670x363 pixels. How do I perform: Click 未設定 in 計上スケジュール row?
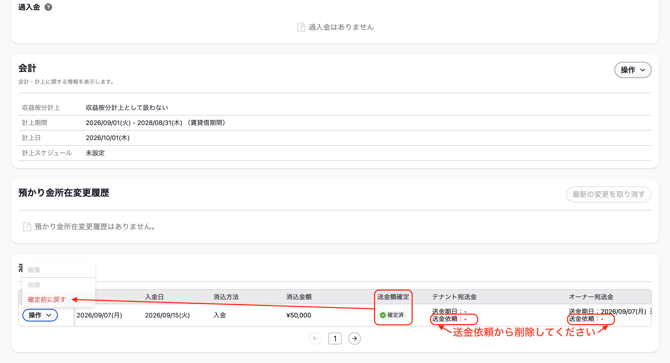coord(95,153)
